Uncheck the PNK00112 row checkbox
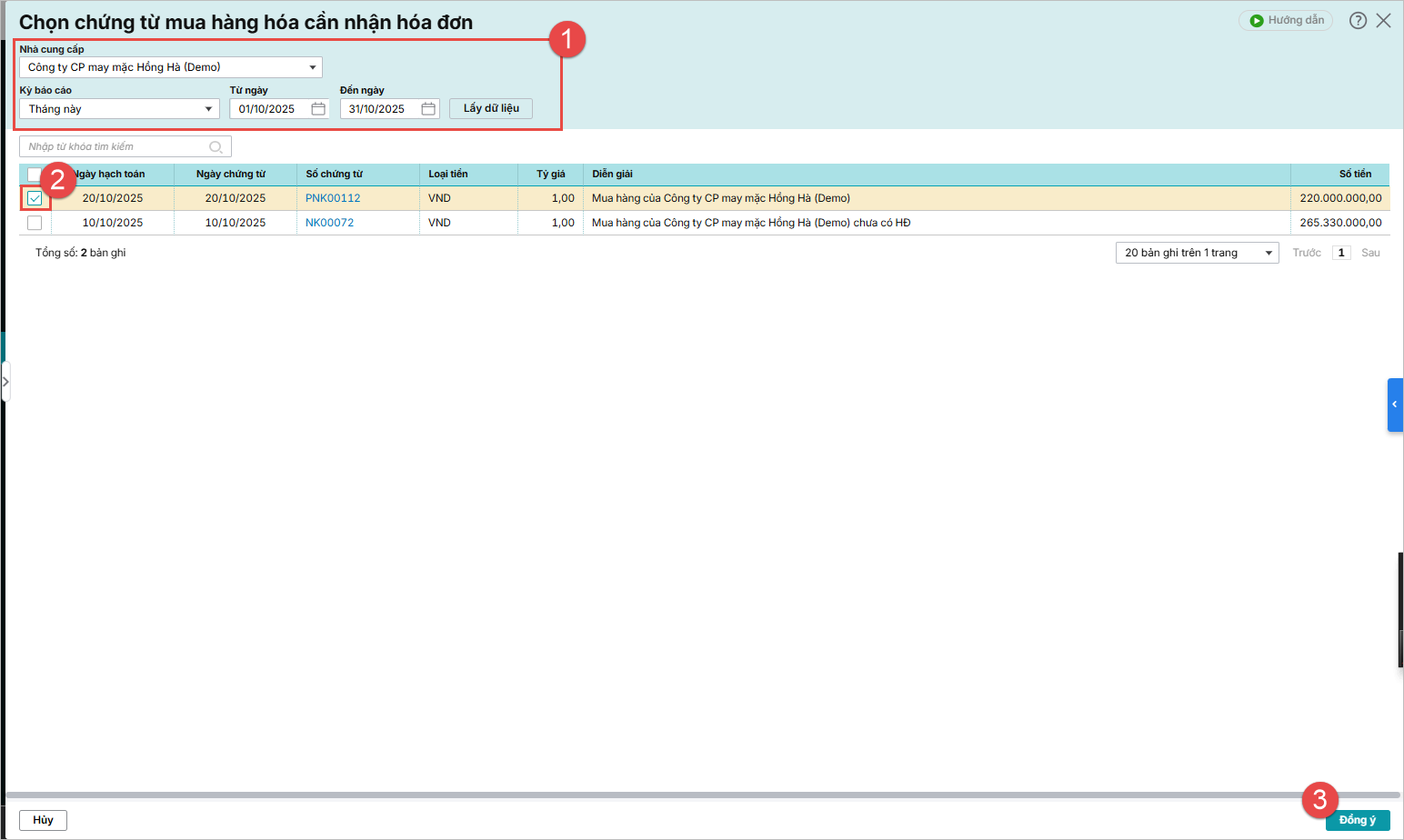Screen dimensions: 1404x840 click(35, 198)
